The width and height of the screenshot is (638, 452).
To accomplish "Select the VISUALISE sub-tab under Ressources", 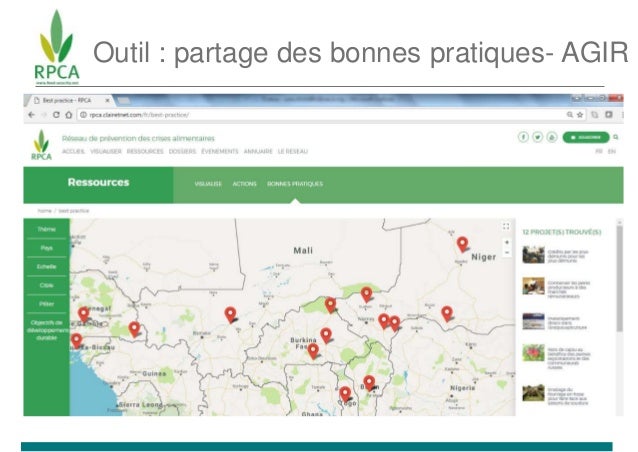I will tap(208, 184).
